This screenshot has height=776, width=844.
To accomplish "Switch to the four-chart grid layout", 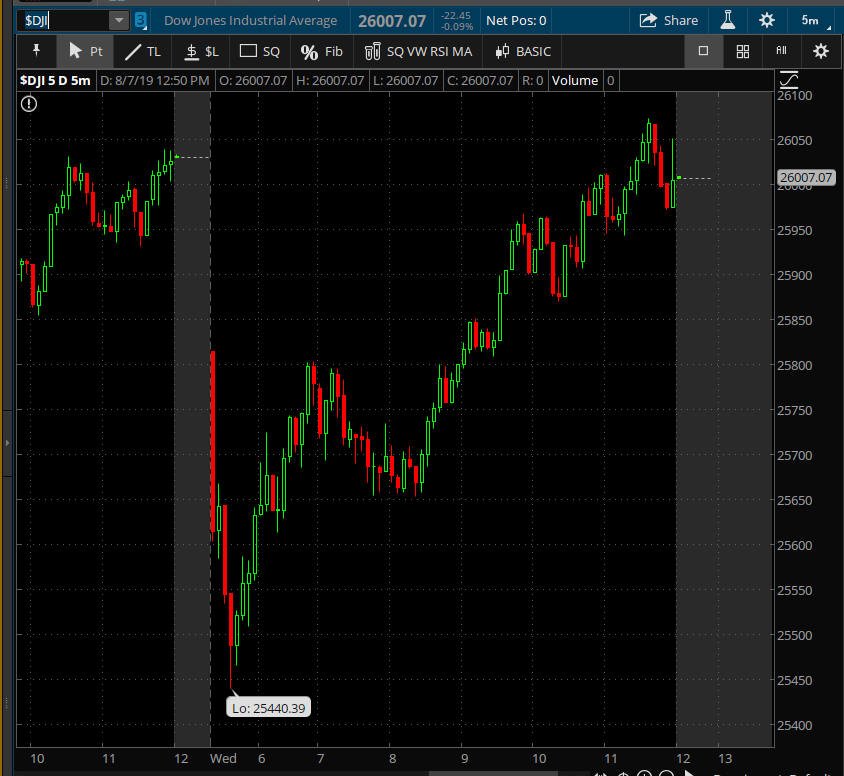I will [x=743, y=52].
